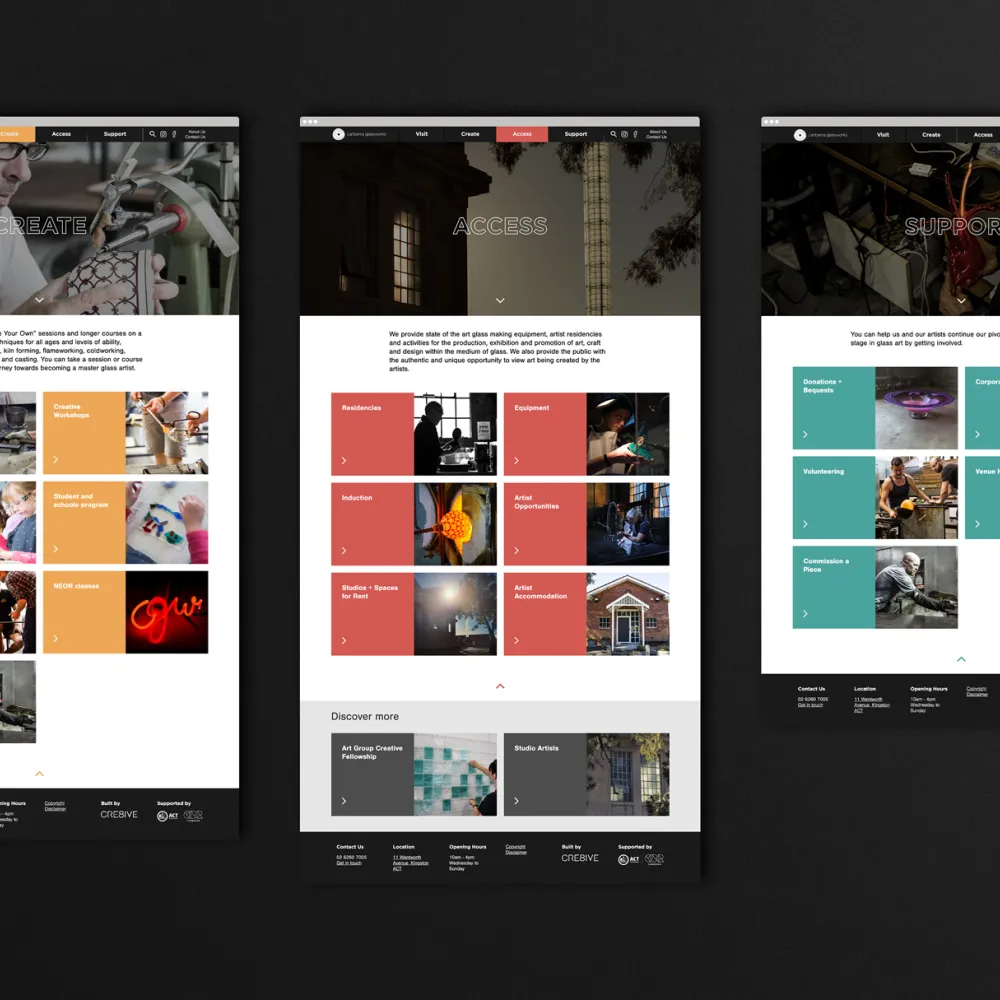The image size is (1000, 1000).
Task: Open the neon sign NEON classes photo
Action: [166, 612]
